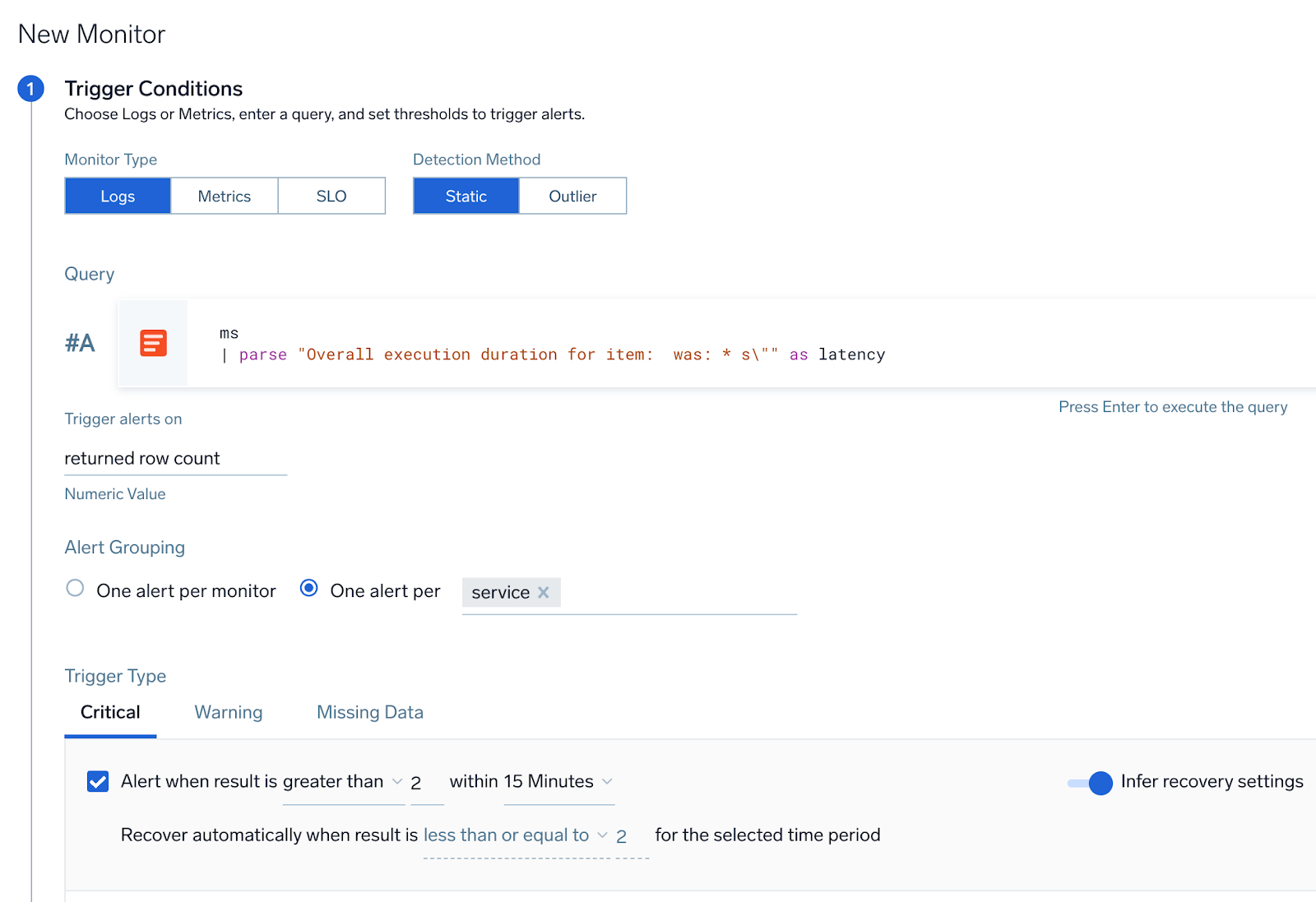Open the less than or equal to dropdown

pyautogui.click(x=515, y=835)
